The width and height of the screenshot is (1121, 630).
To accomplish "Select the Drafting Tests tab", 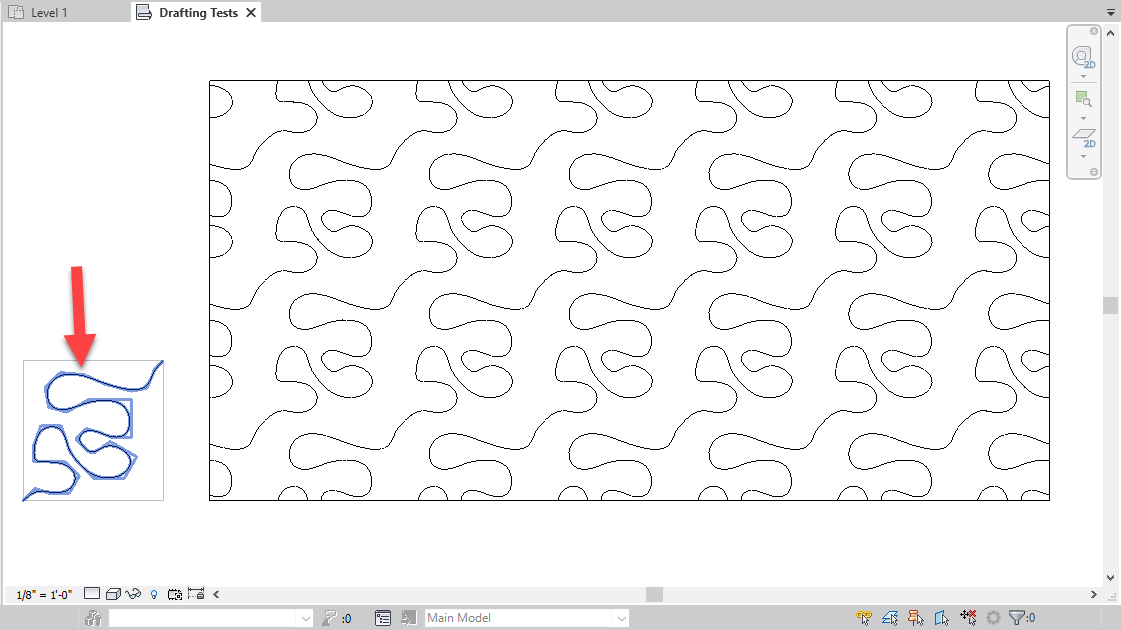I will pos(193,12).
